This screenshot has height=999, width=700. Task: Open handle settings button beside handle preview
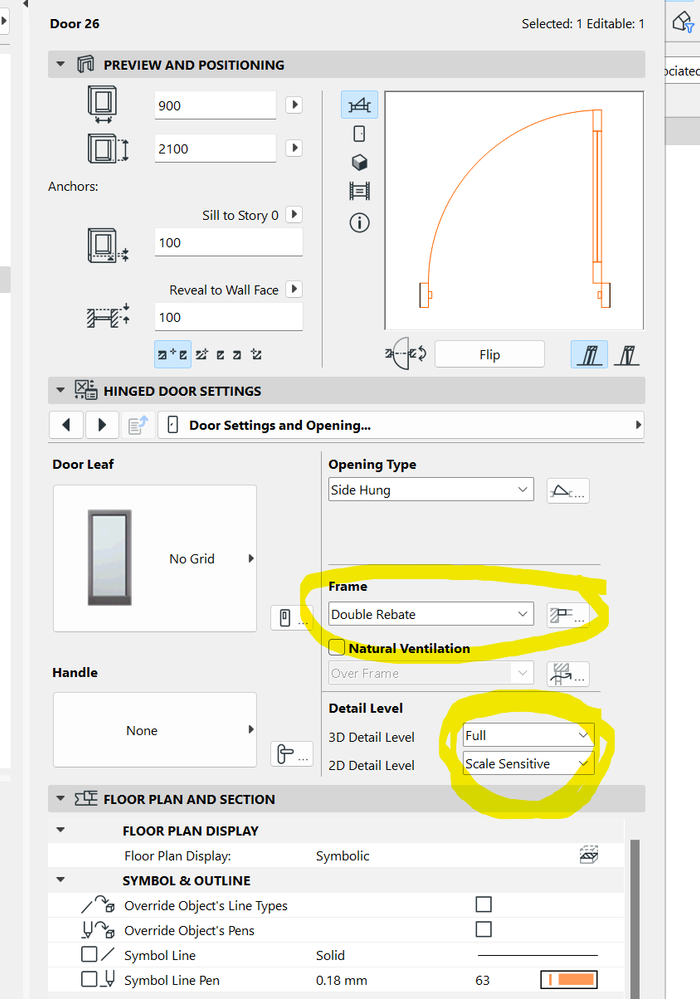(291, 754)
